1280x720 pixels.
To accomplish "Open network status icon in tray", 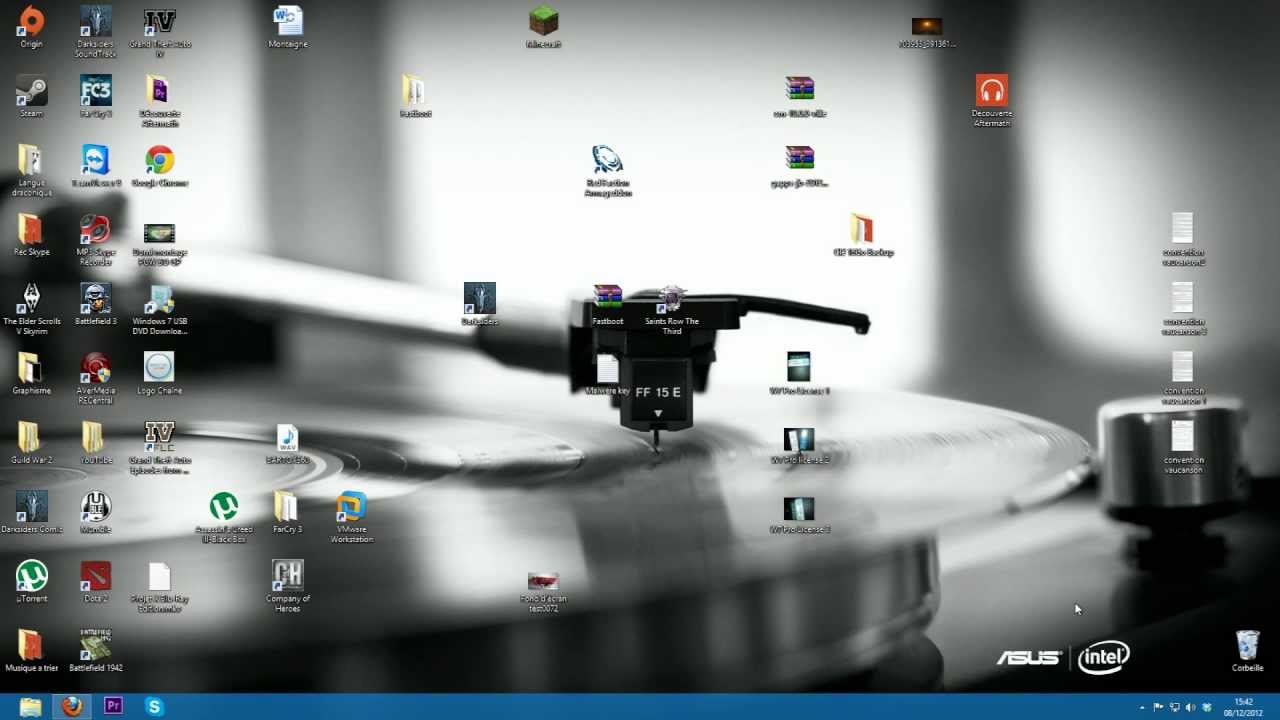I will coord(1175,707).
